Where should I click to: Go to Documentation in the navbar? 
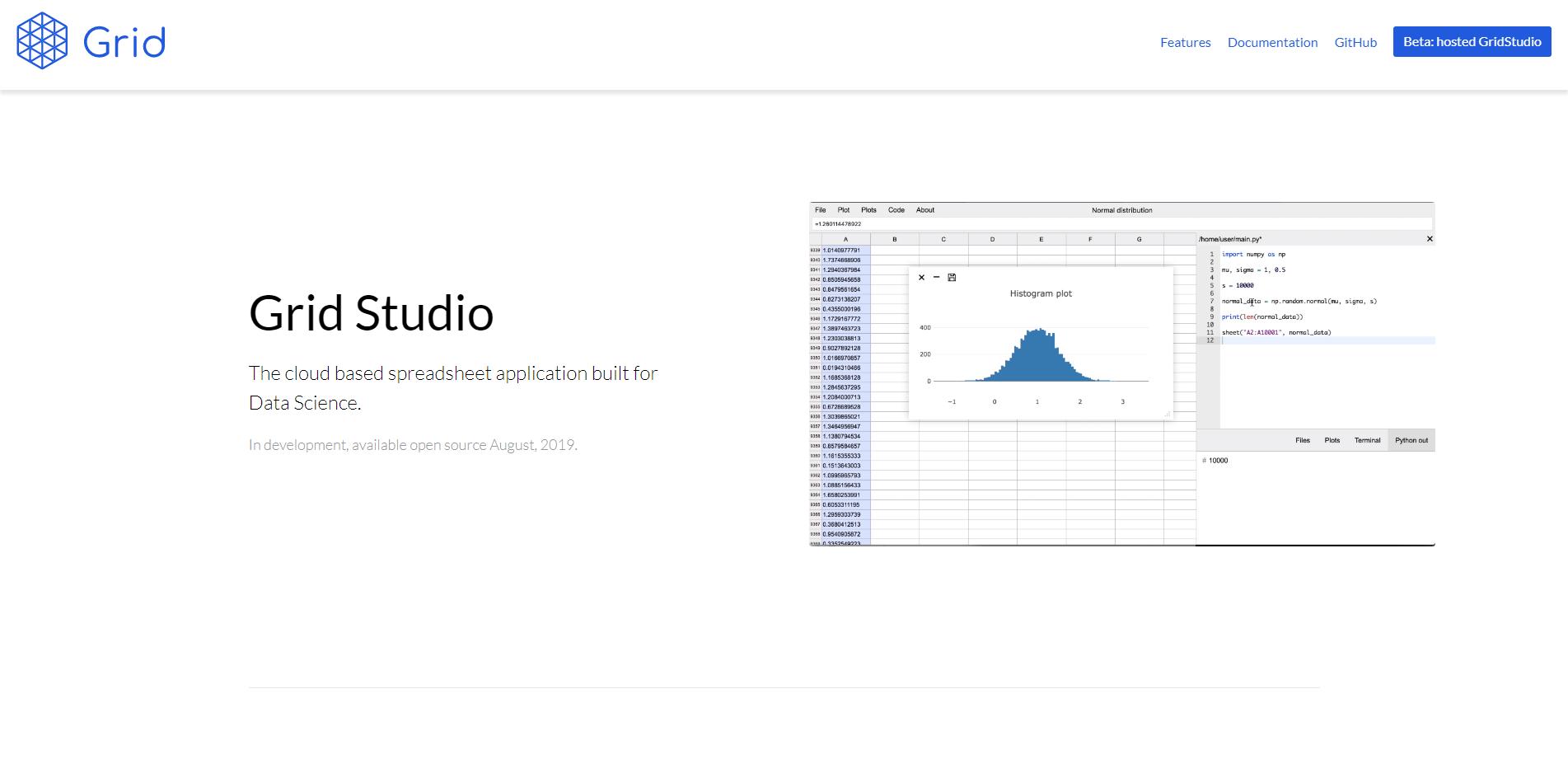point(1272,43)
